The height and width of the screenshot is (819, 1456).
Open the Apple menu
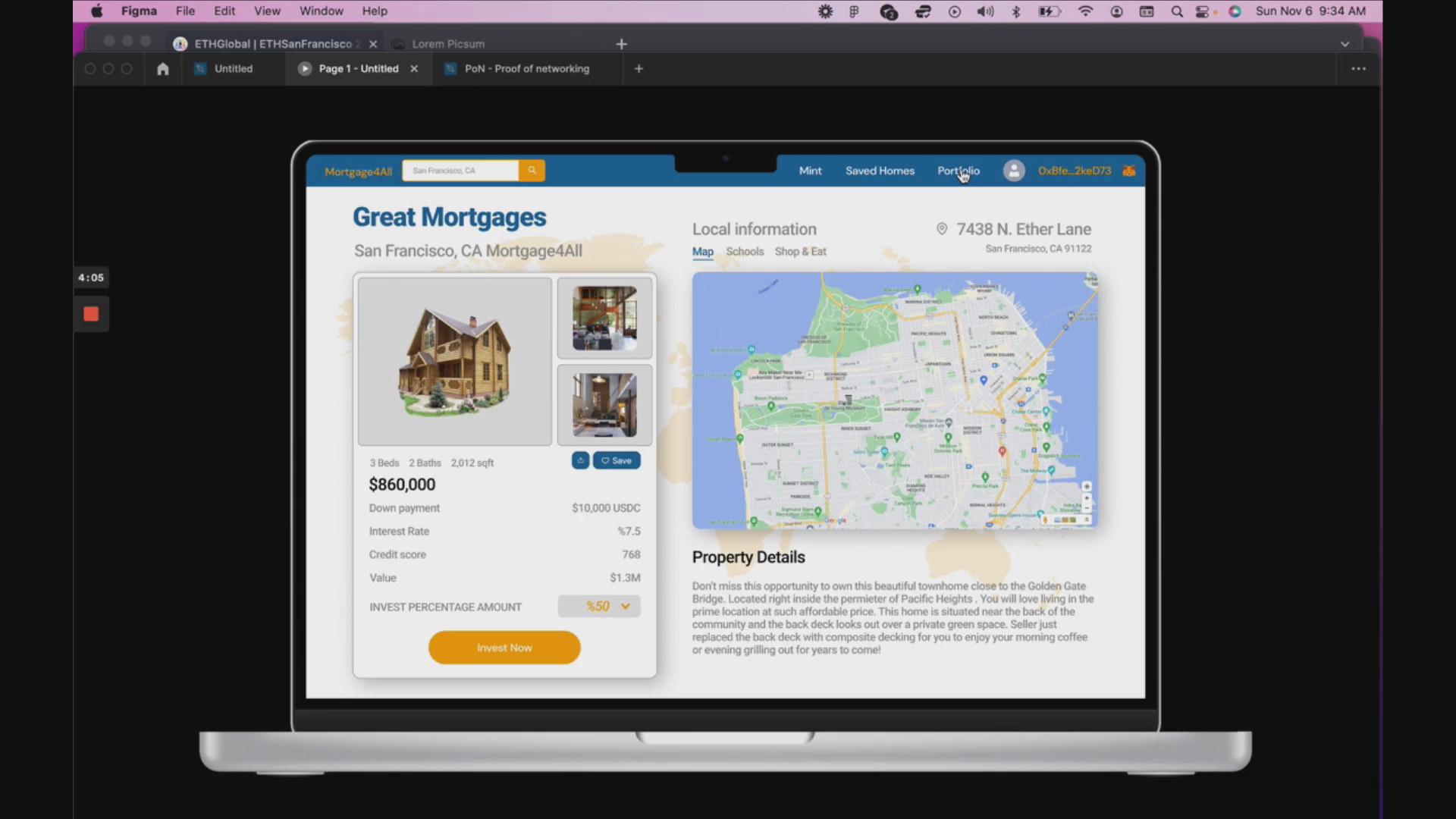(x=96, y=11)
